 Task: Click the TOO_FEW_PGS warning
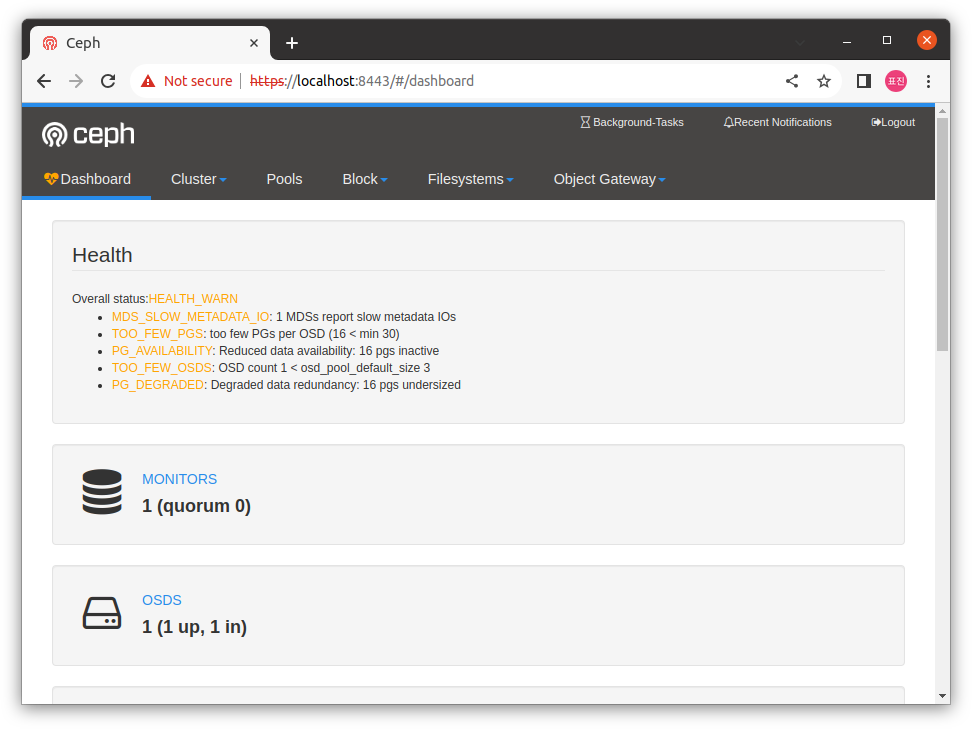click(157, 334)
